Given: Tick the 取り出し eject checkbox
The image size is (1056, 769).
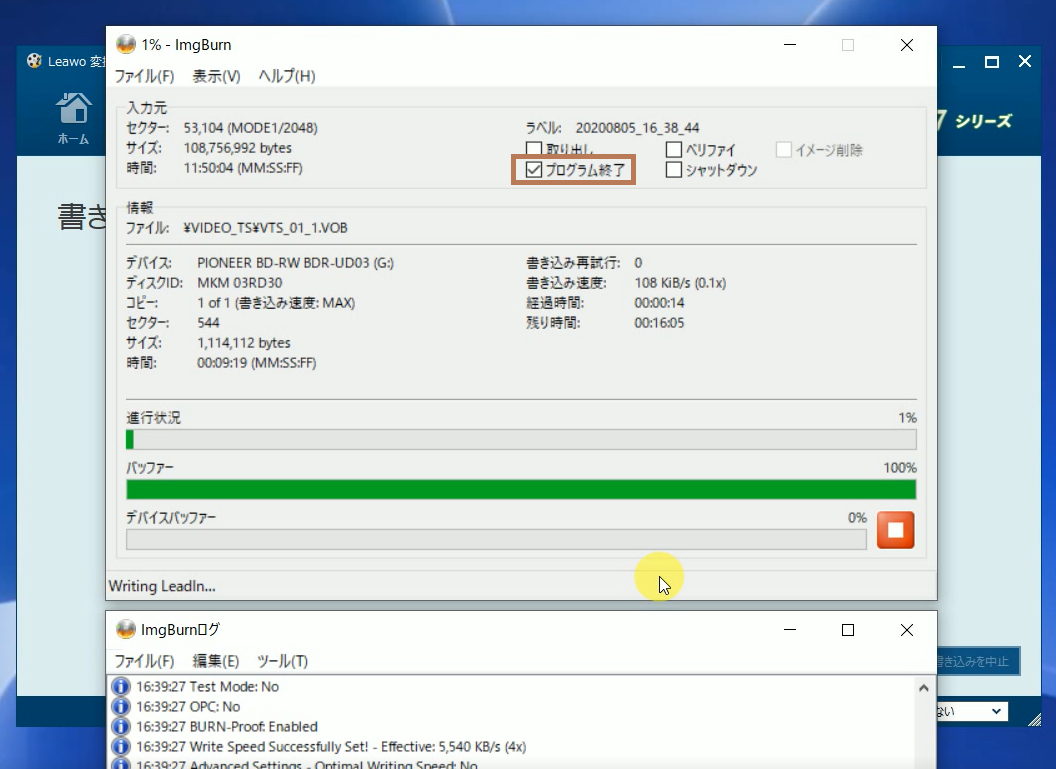Looking at the screenshot, I should pos(534,150).
